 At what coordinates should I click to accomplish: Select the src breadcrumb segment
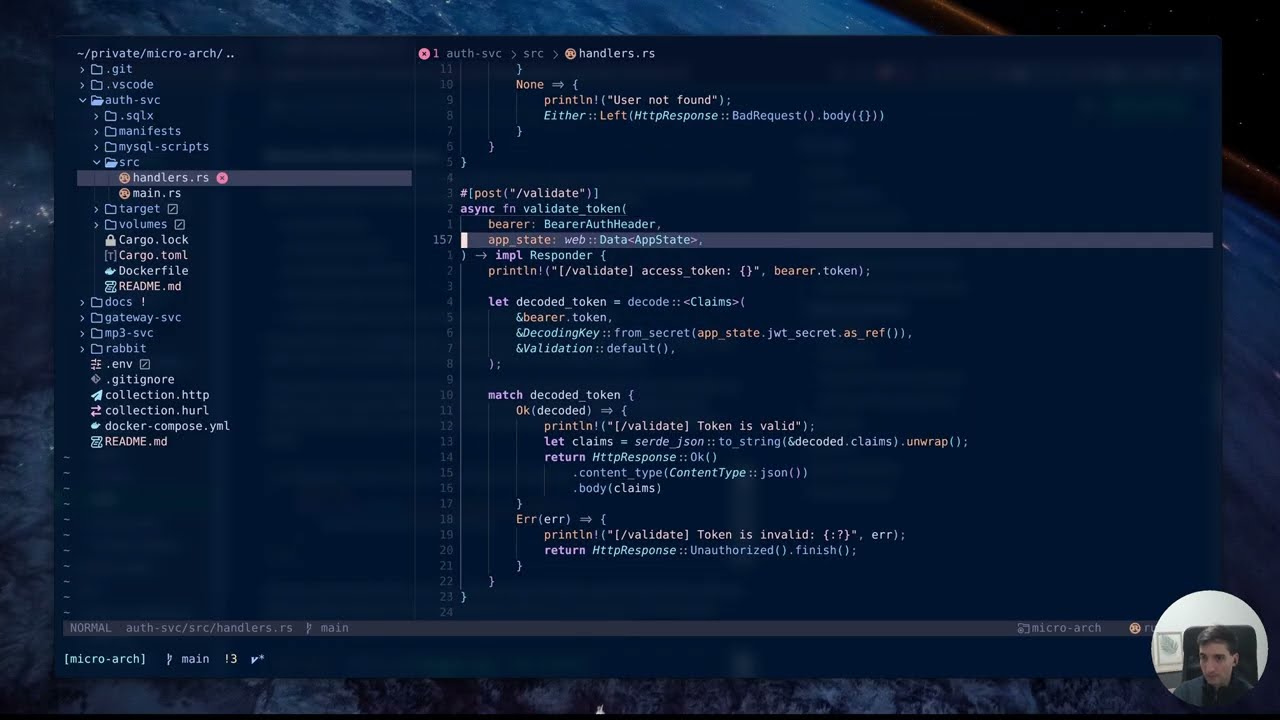[x=533, y=54]
